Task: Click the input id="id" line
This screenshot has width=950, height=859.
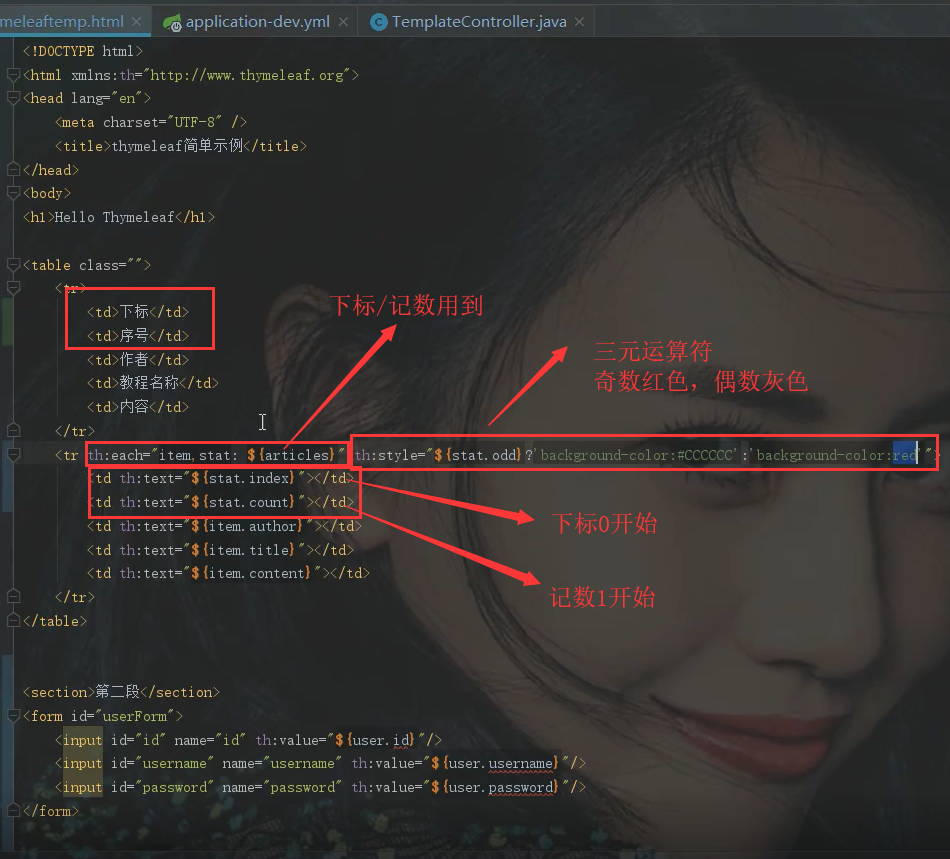Action: (248, 740)
